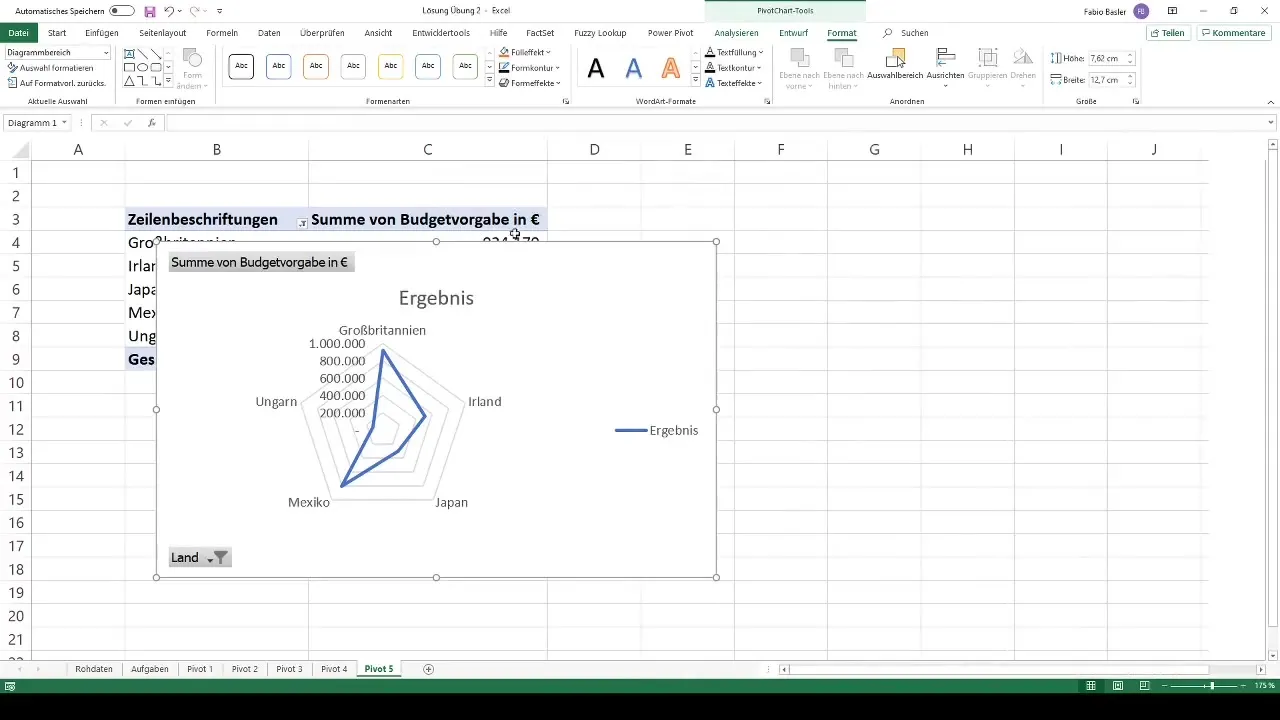Image resolution: width=1280 pixels, height=720 pixels.
Task: Pick the black A WordArt style
Action: (x=596, y=68)
